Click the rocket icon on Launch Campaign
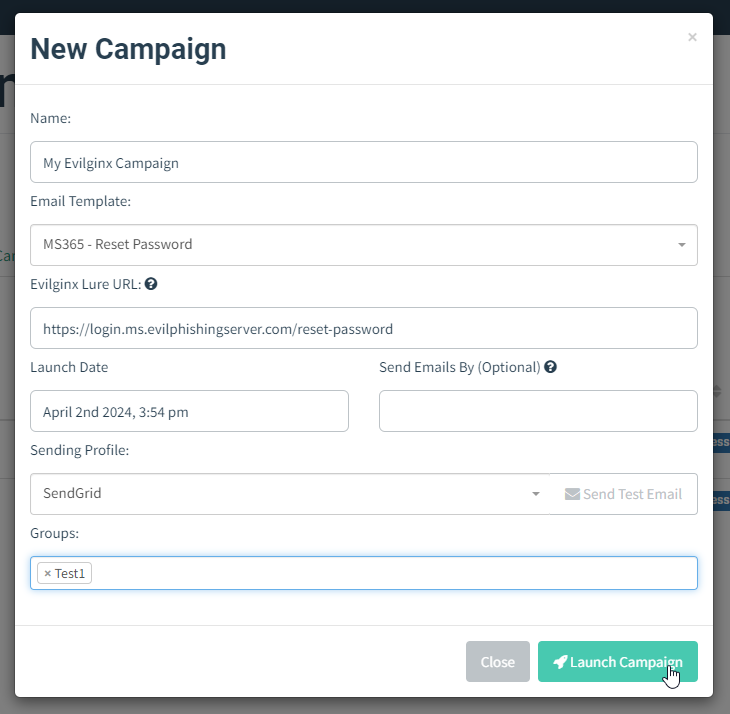 [x=560, y=662]
